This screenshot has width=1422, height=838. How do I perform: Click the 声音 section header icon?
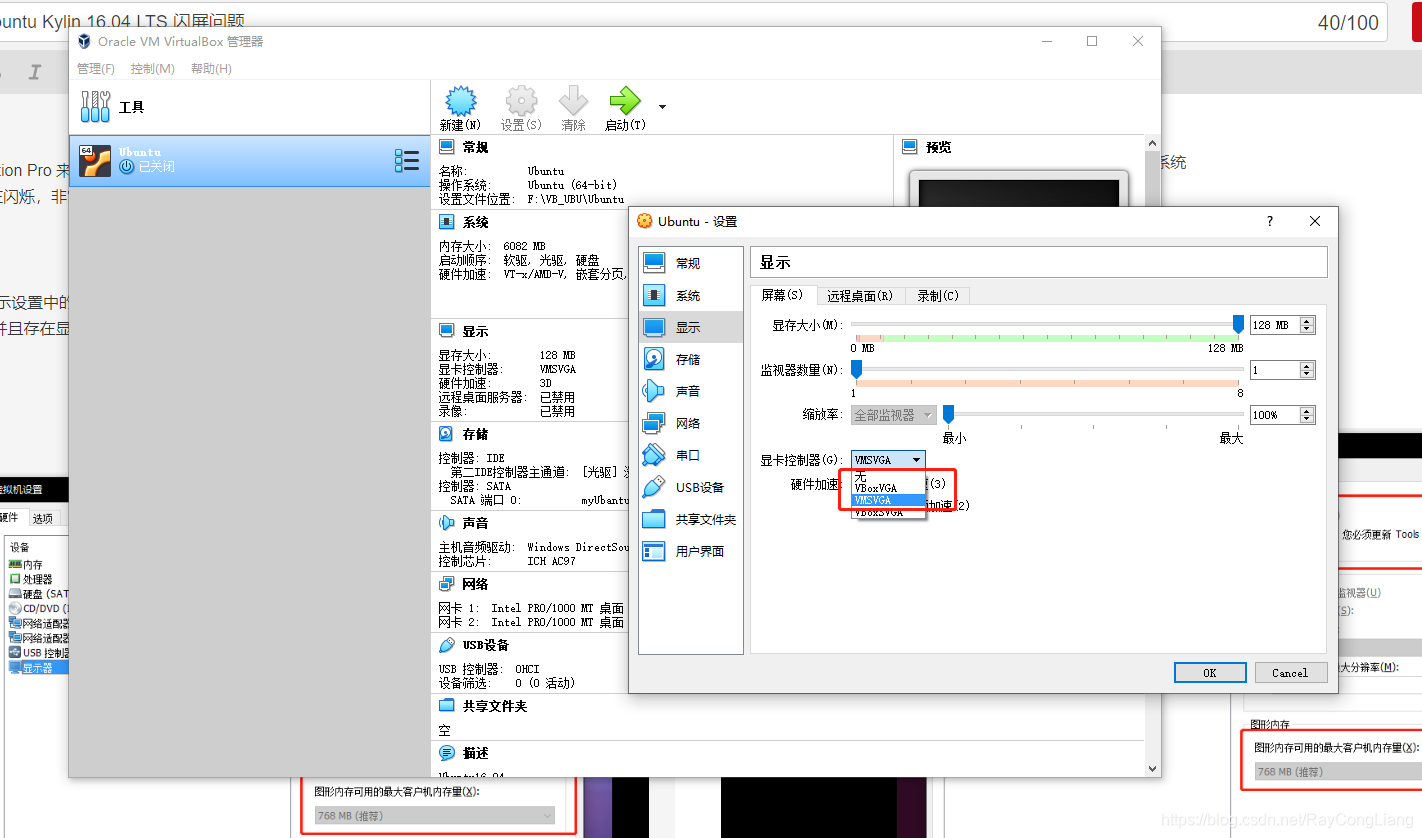[x=446, y=523]
